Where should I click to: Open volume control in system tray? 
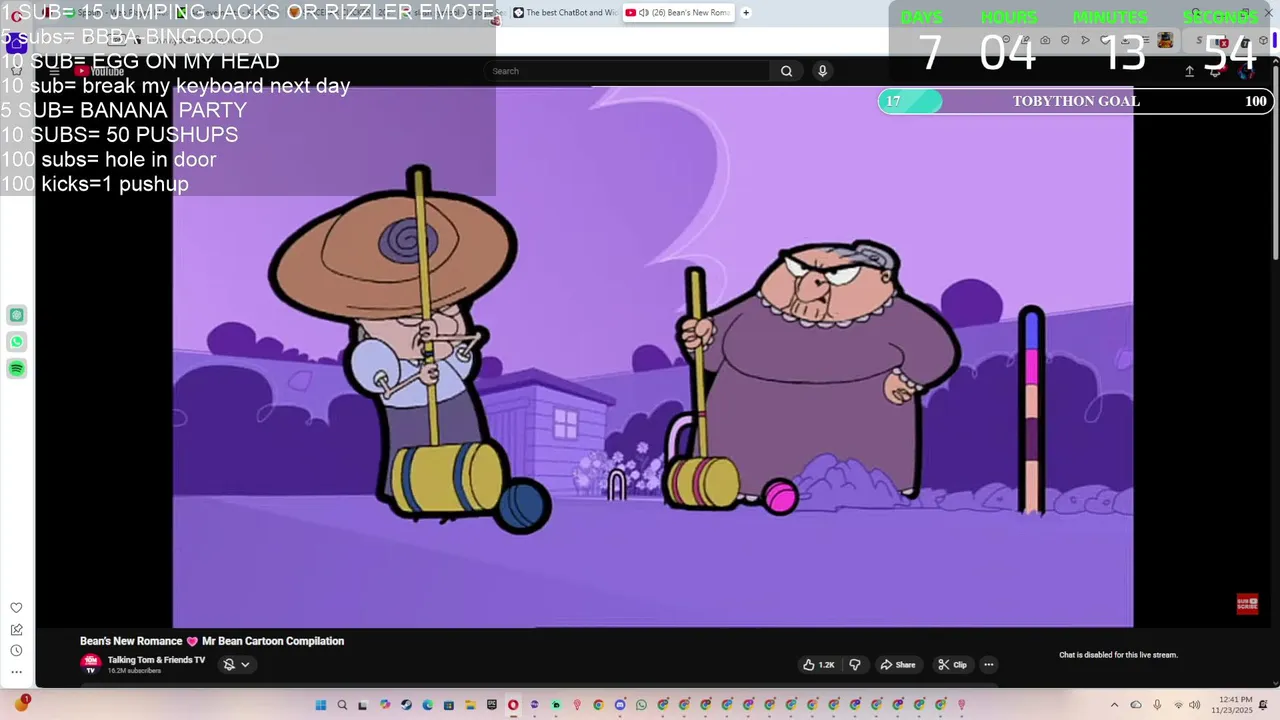click(x=1195, y=705)
